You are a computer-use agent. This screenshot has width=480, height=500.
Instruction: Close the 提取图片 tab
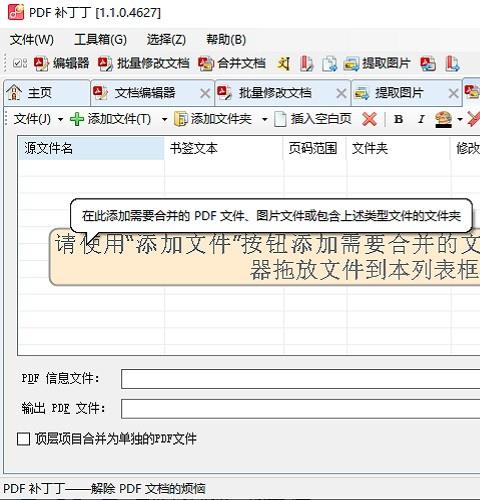point(454,93)
